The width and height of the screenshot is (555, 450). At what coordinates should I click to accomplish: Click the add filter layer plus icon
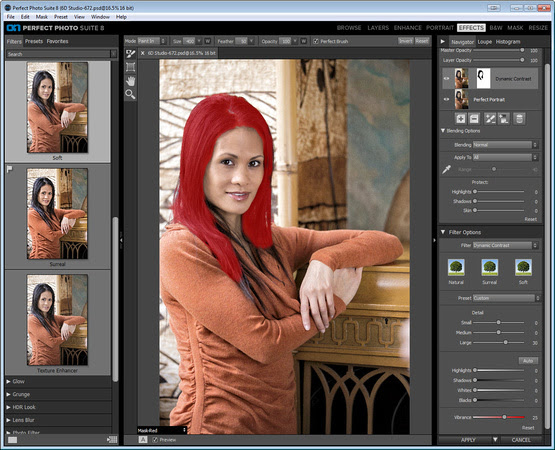pyautogui.click(x=460, y=119)
